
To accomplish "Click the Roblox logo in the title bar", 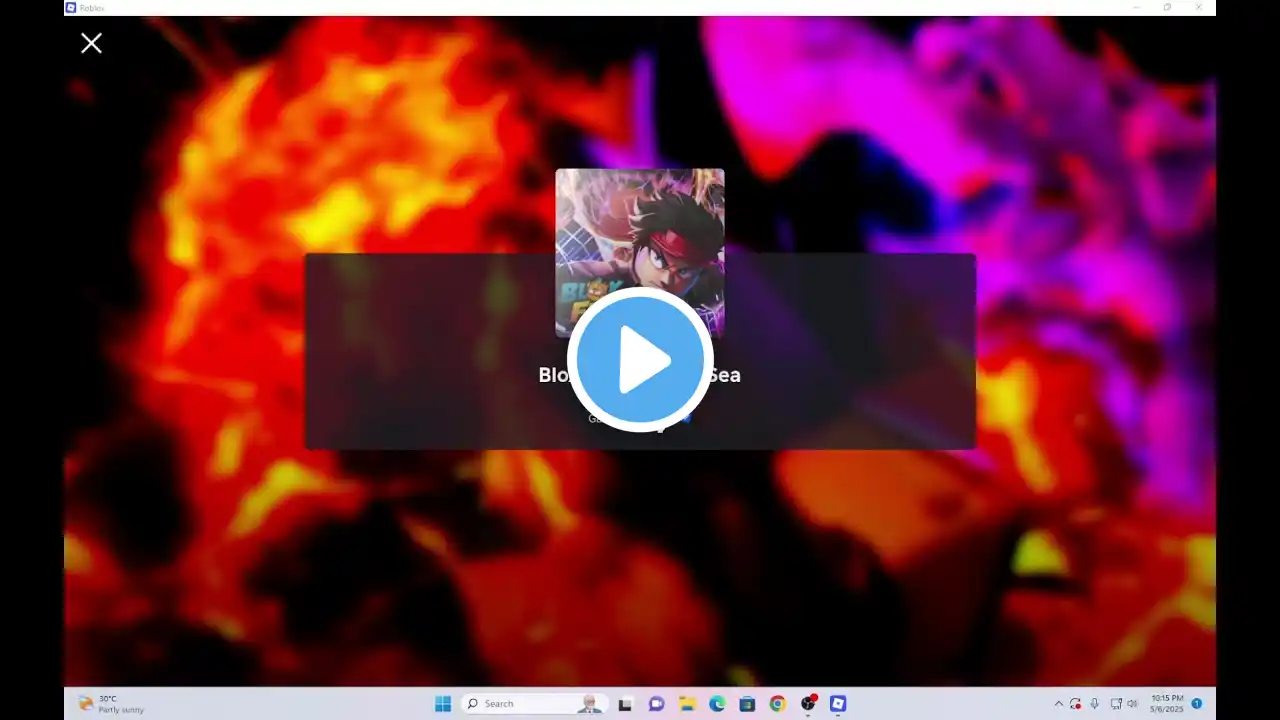I will [x=70, y=7].
